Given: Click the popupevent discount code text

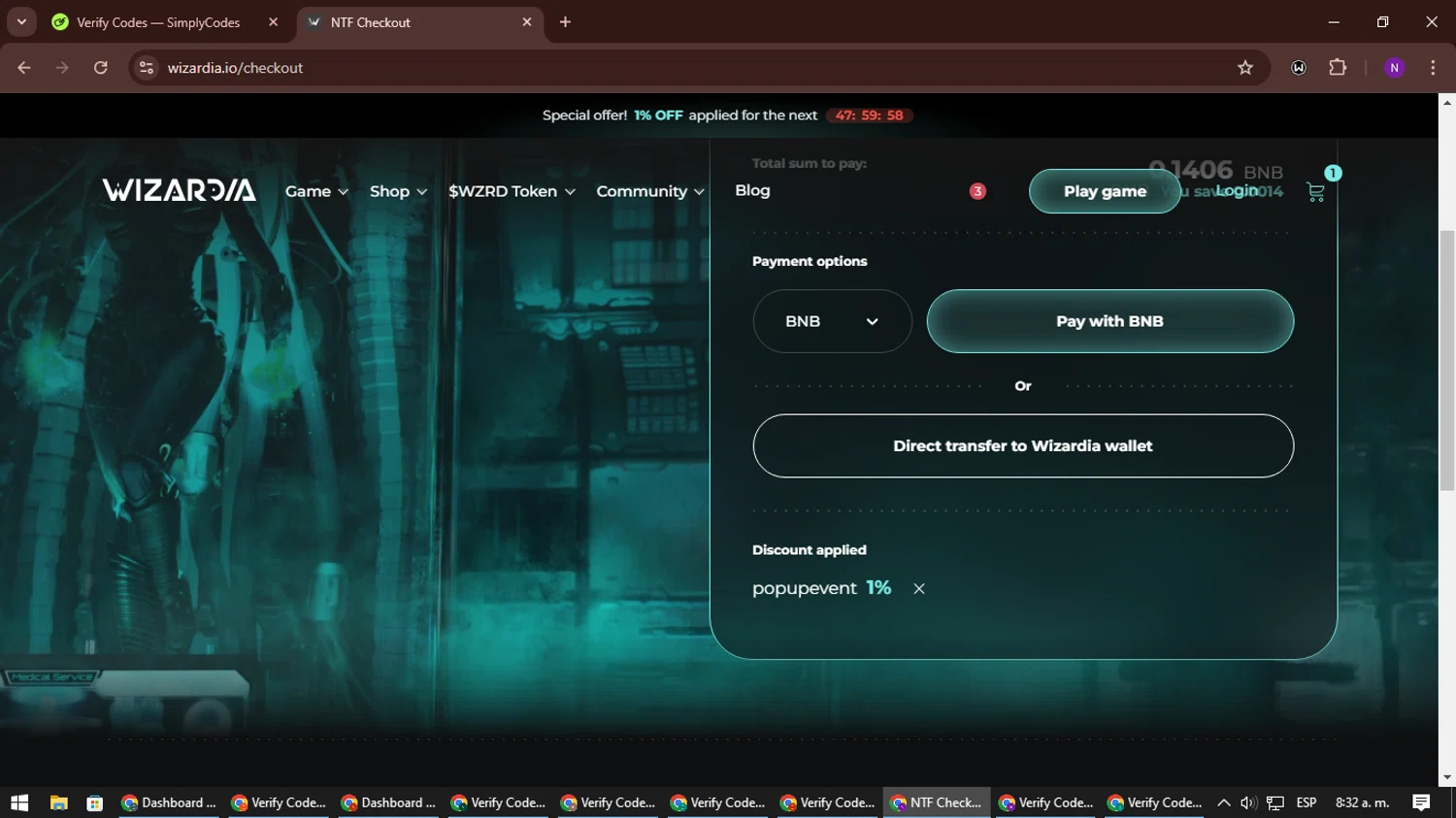Looking at the screenshot, I should (804, 588).
